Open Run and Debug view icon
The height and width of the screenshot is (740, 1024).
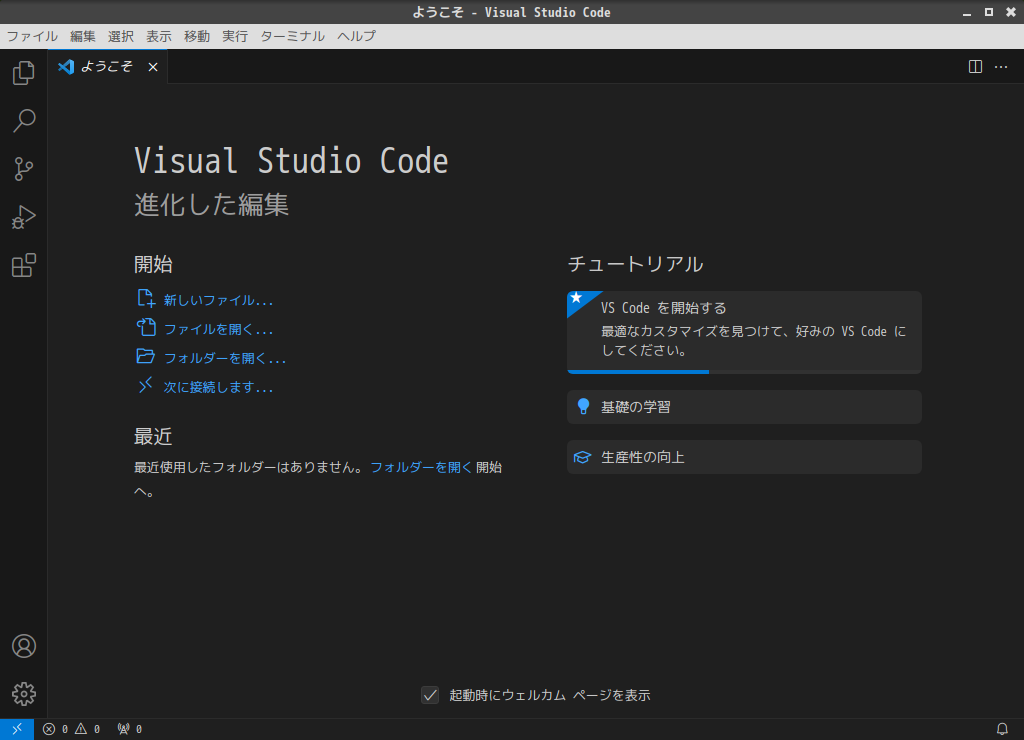pos(24,217)
